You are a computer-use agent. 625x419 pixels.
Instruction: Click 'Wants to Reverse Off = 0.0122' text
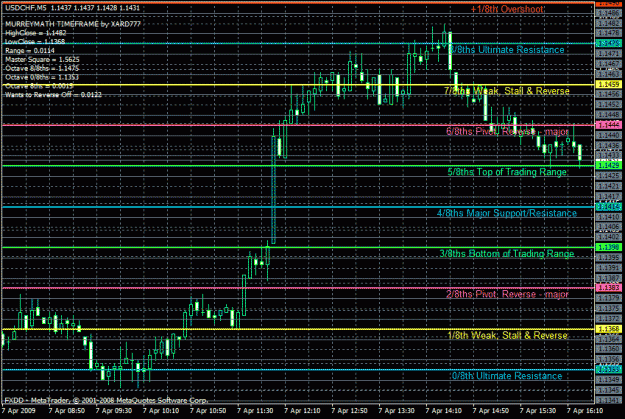click(x=53, y=95)
